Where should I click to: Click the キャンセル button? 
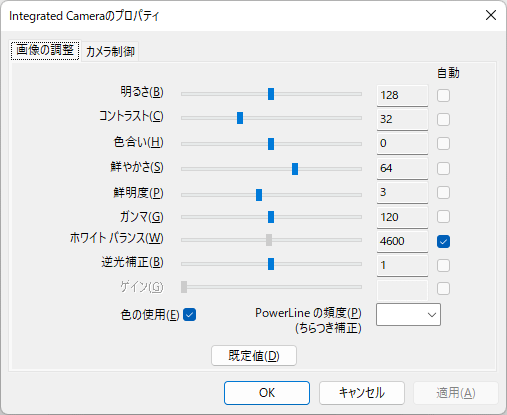(362, 393)
